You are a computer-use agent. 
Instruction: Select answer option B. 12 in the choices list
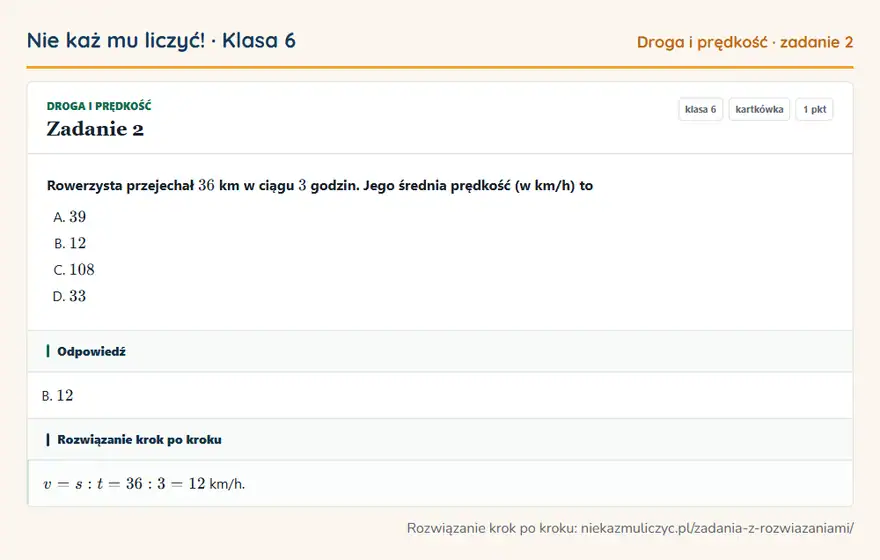pyautogui.click(x=70, y=243)
